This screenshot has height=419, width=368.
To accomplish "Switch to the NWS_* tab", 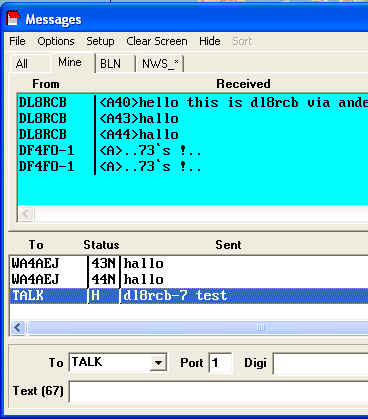I will [160, 63].
